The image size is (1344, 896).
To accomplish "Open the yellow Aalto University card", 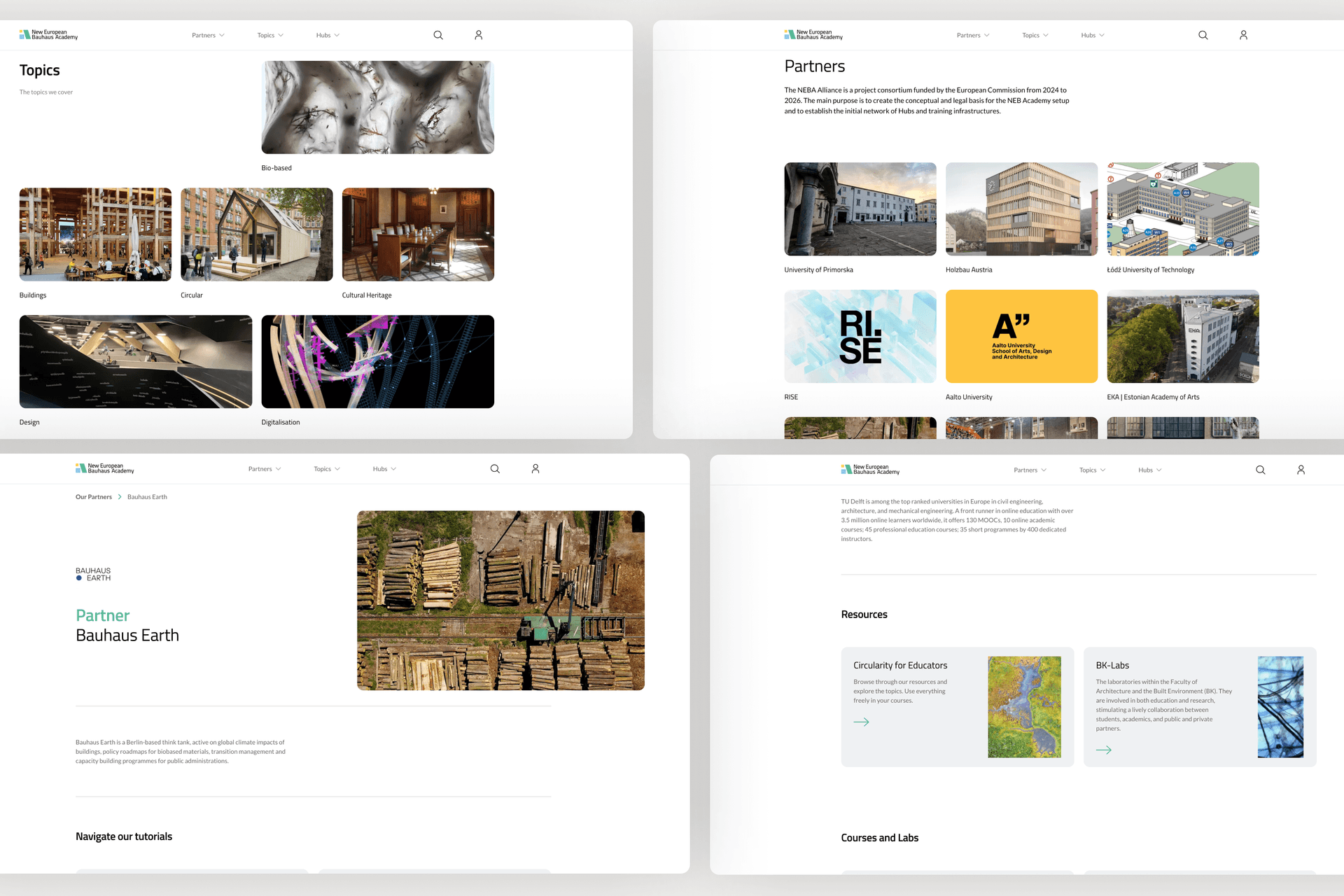I will [x=1022, y=337].
